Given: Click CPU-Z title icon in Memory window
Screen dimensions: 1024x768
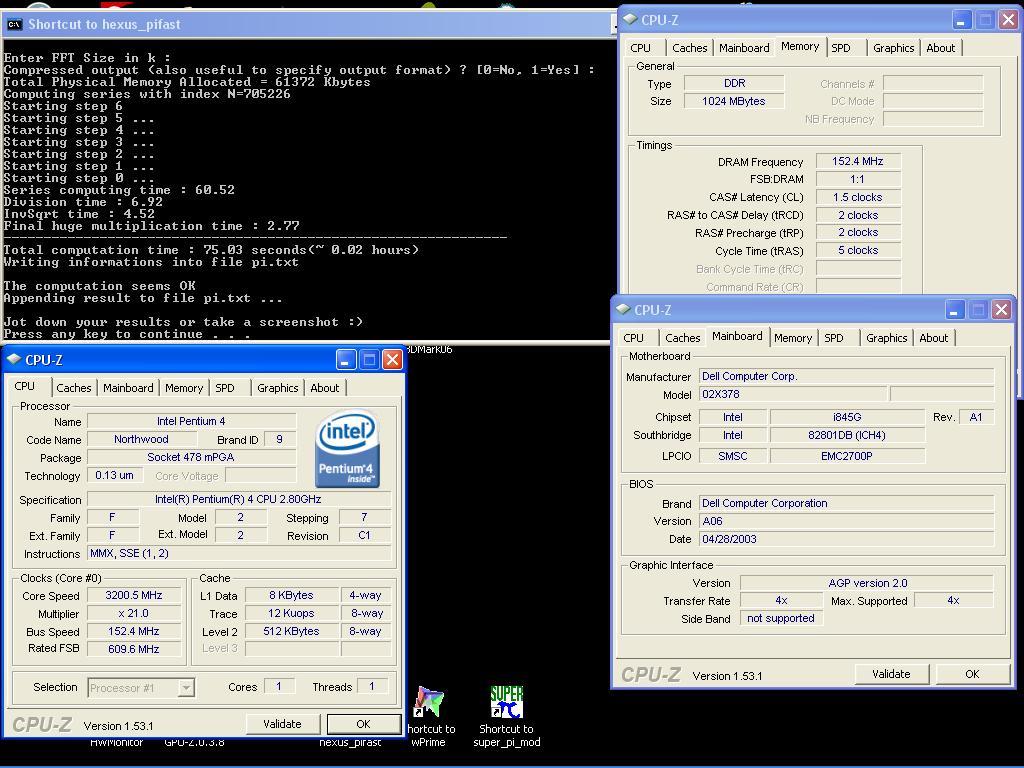Looking at the screenshot, I should [x=630, y=20].
